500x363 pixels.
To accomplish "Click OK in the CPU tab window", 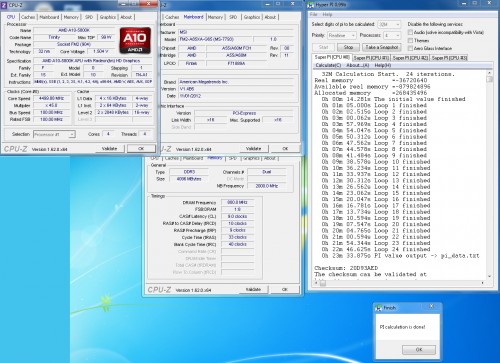I will tap(141, 149).
